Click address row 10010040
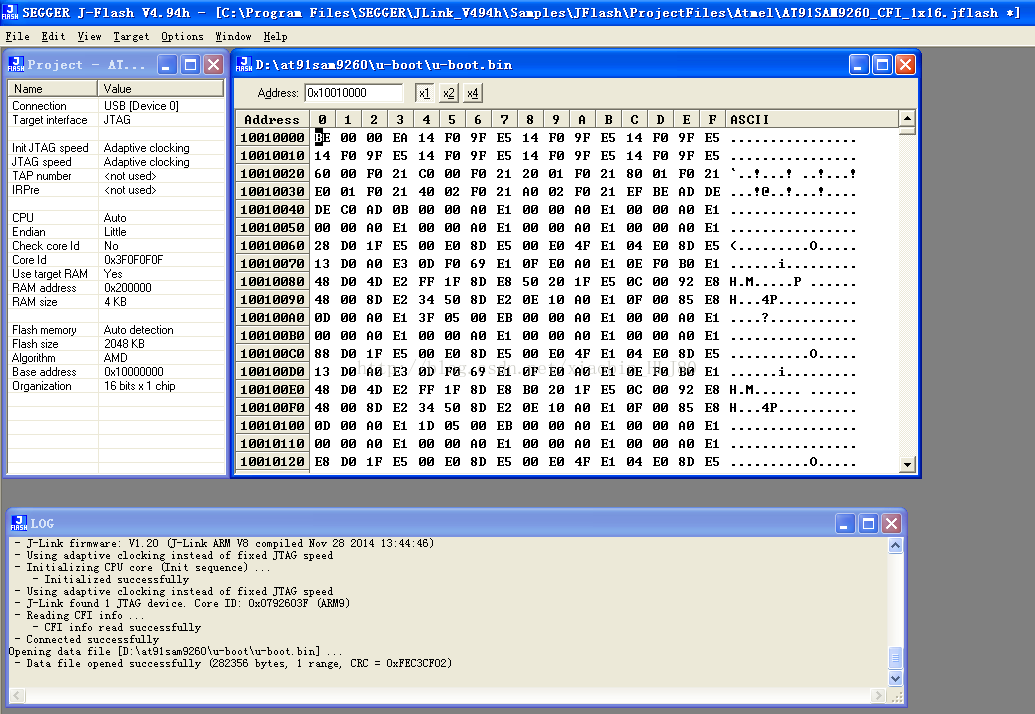 272,209
